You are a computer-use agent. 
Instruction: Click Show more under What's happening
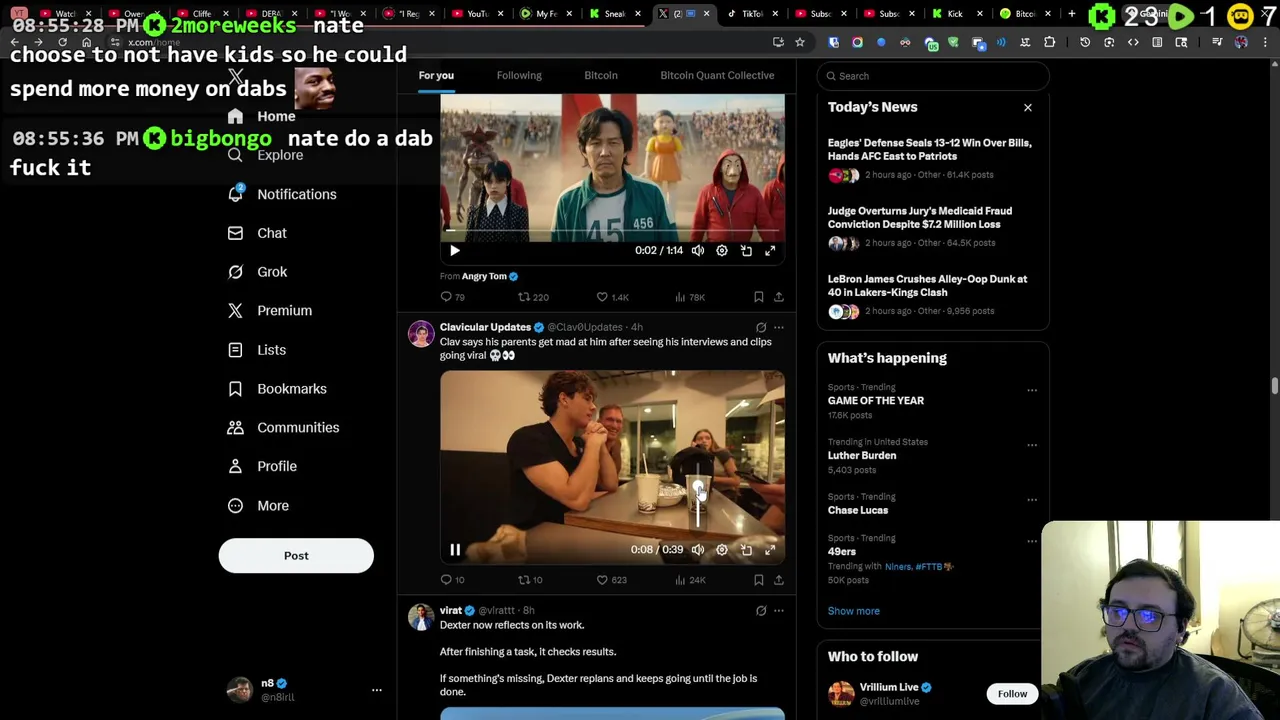(x=853, y=611)
